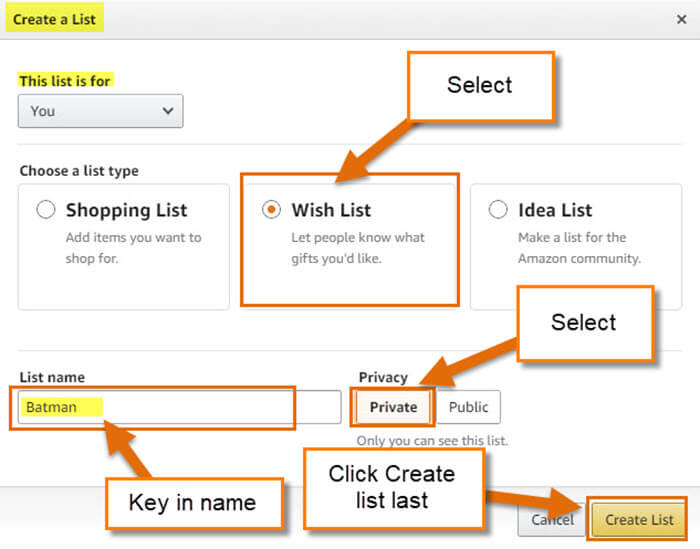Click the "Click Create list last" callout
700x549 pixels.
pos(393,488)
